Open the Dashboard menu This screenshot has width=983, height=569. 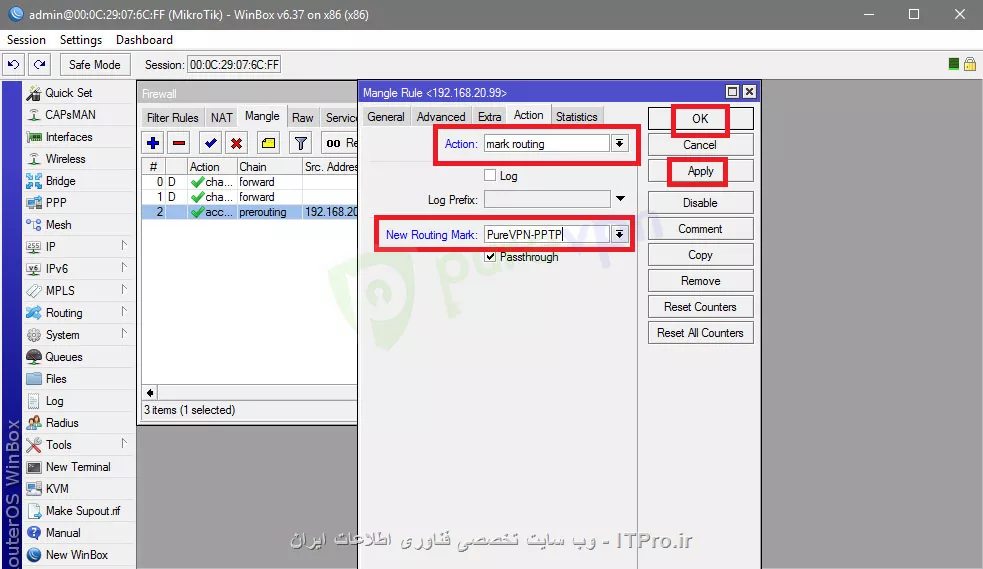click(144, 39)
